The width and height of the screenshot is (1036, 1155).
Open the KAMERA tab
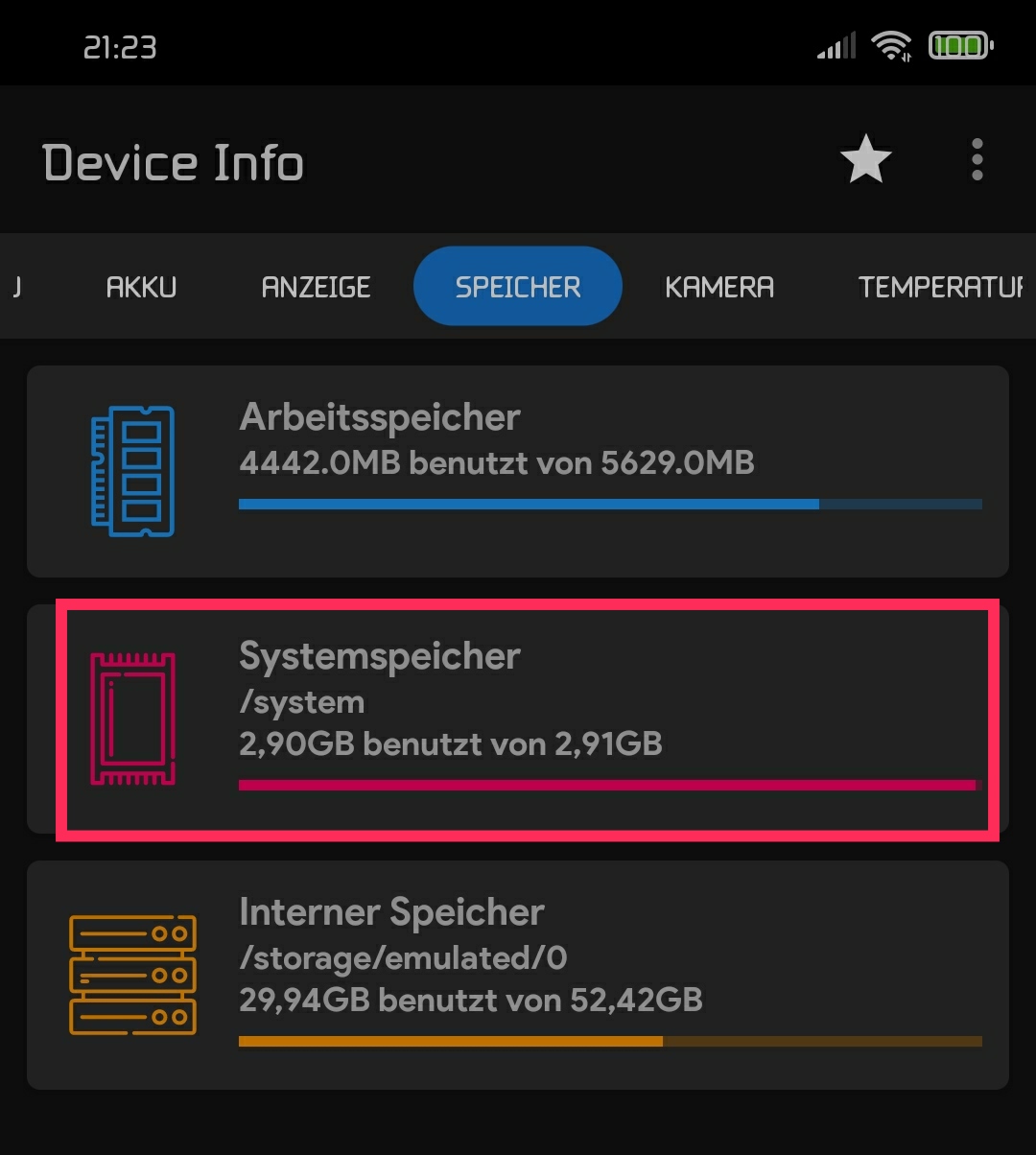[x=719, y=287]
